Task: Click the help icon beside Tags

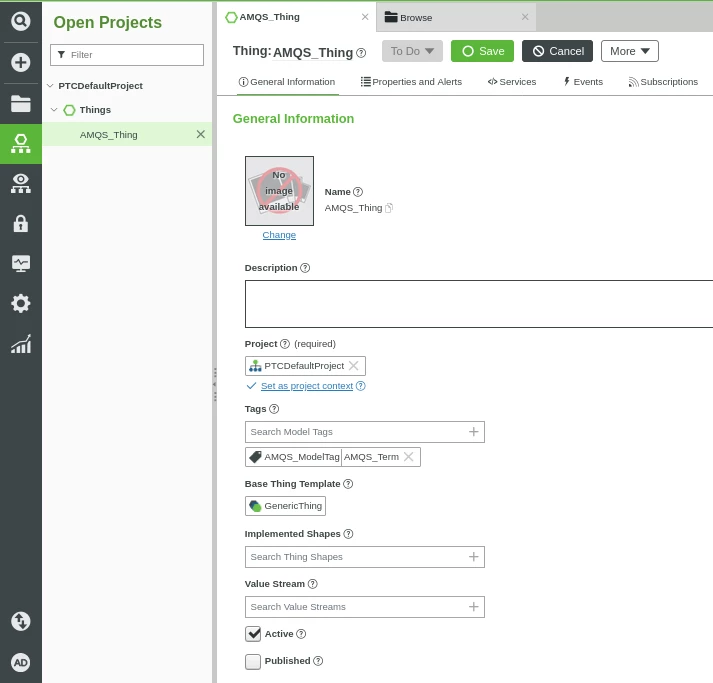Action: [274, 409]
